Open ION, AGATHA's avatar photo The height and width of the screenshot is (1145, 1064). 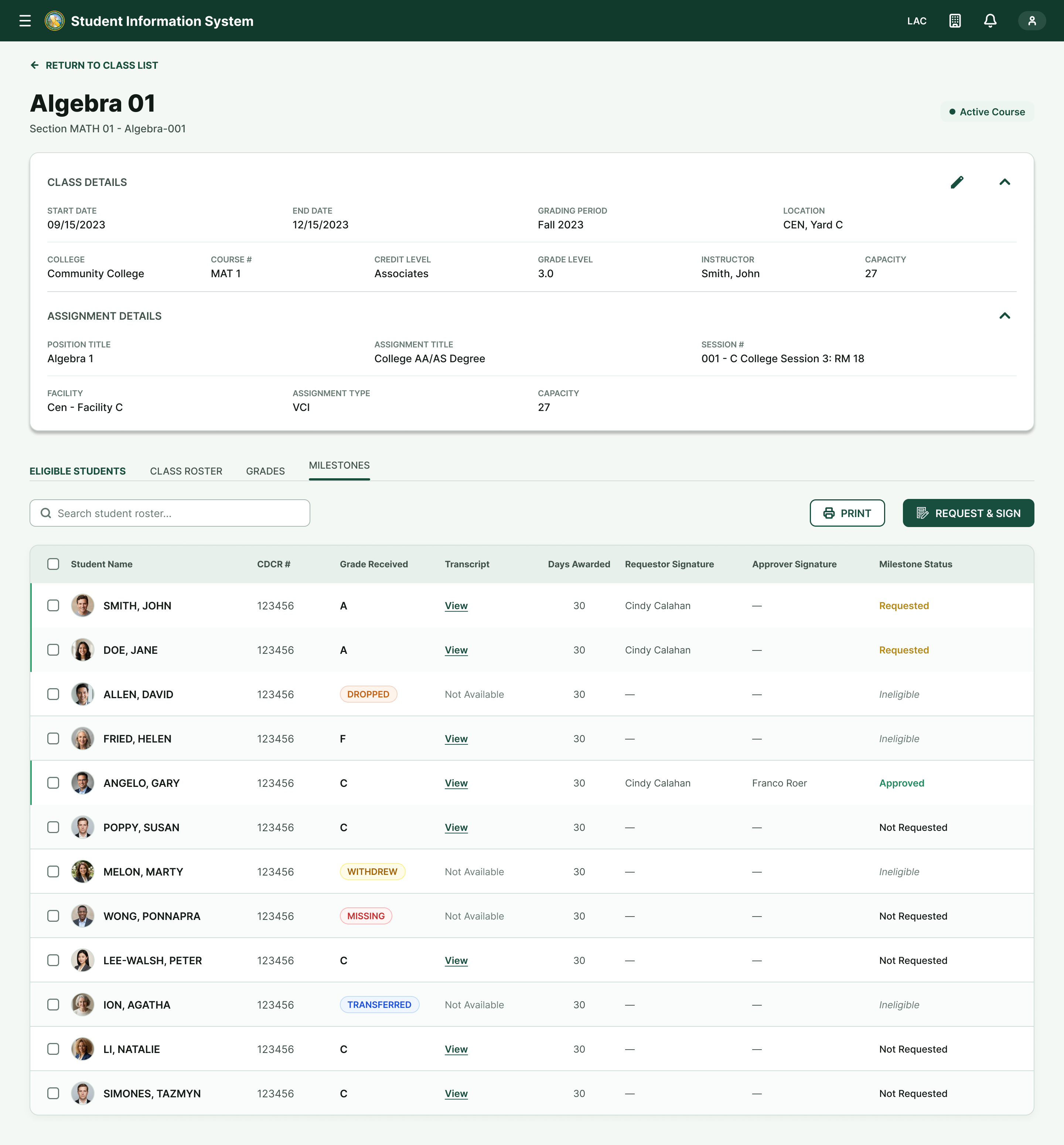[x=82, y=1005]
